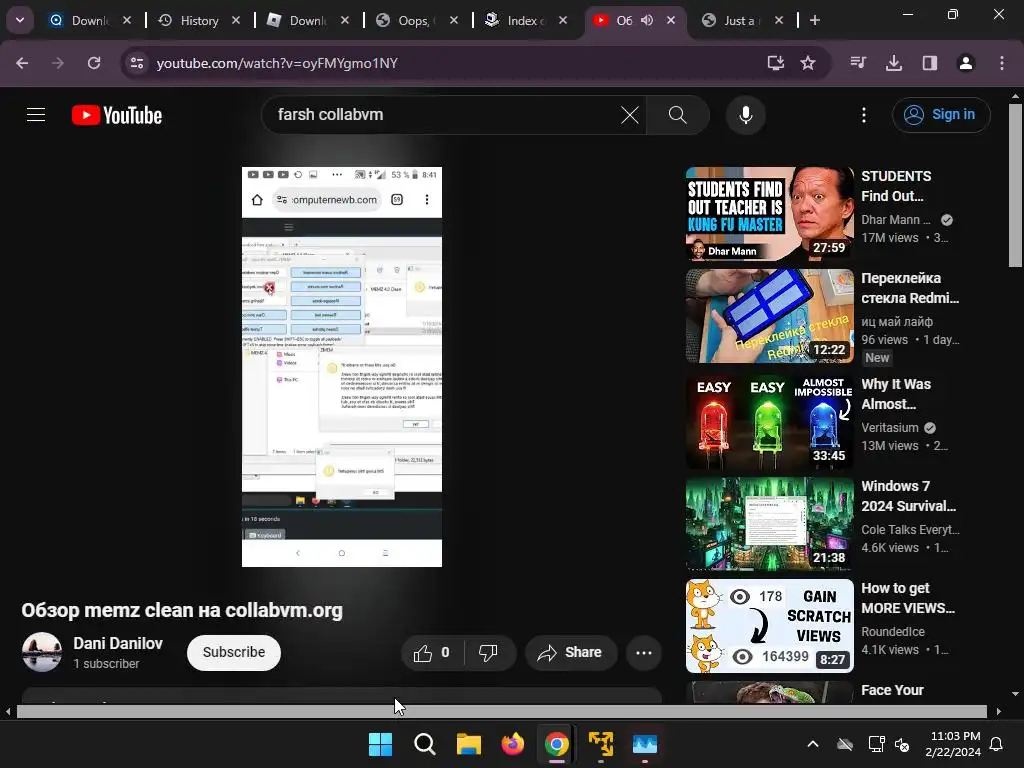
Task: Toggle the Chrome side panel
Action: point(930,63)
